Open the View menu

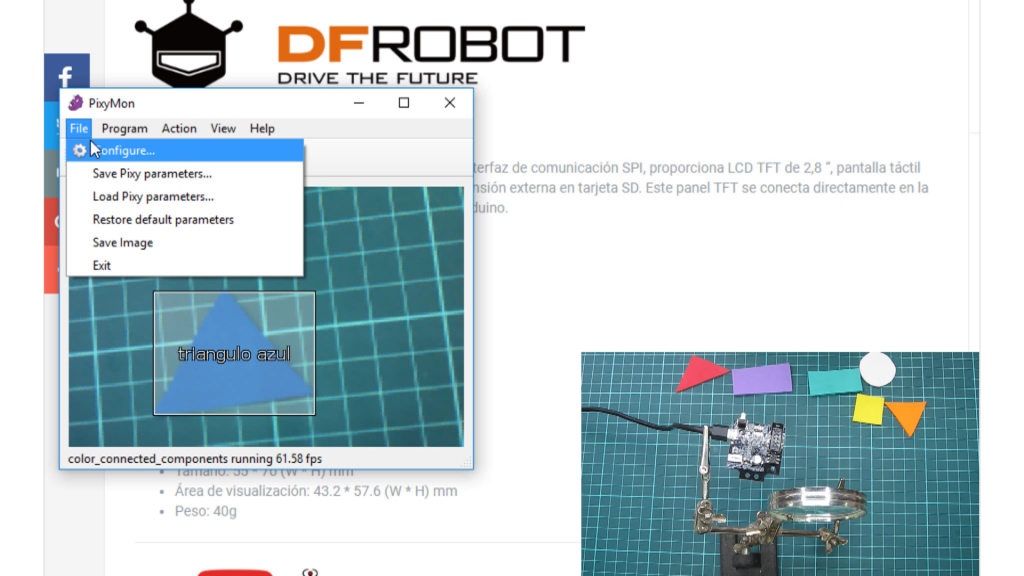tap(223, 128)
